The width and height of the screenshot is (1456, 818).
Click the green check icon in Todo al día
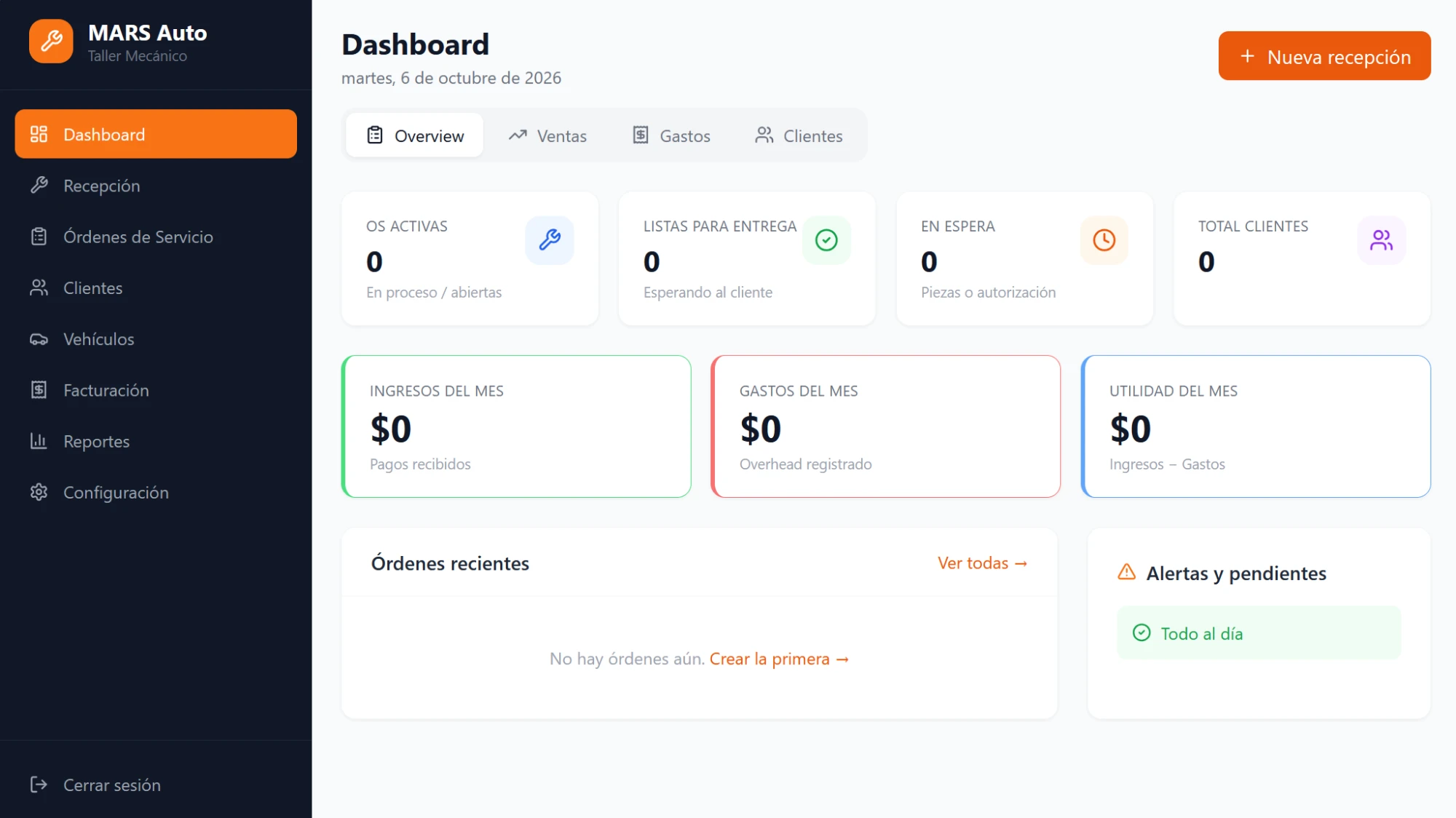point(1142,633)
